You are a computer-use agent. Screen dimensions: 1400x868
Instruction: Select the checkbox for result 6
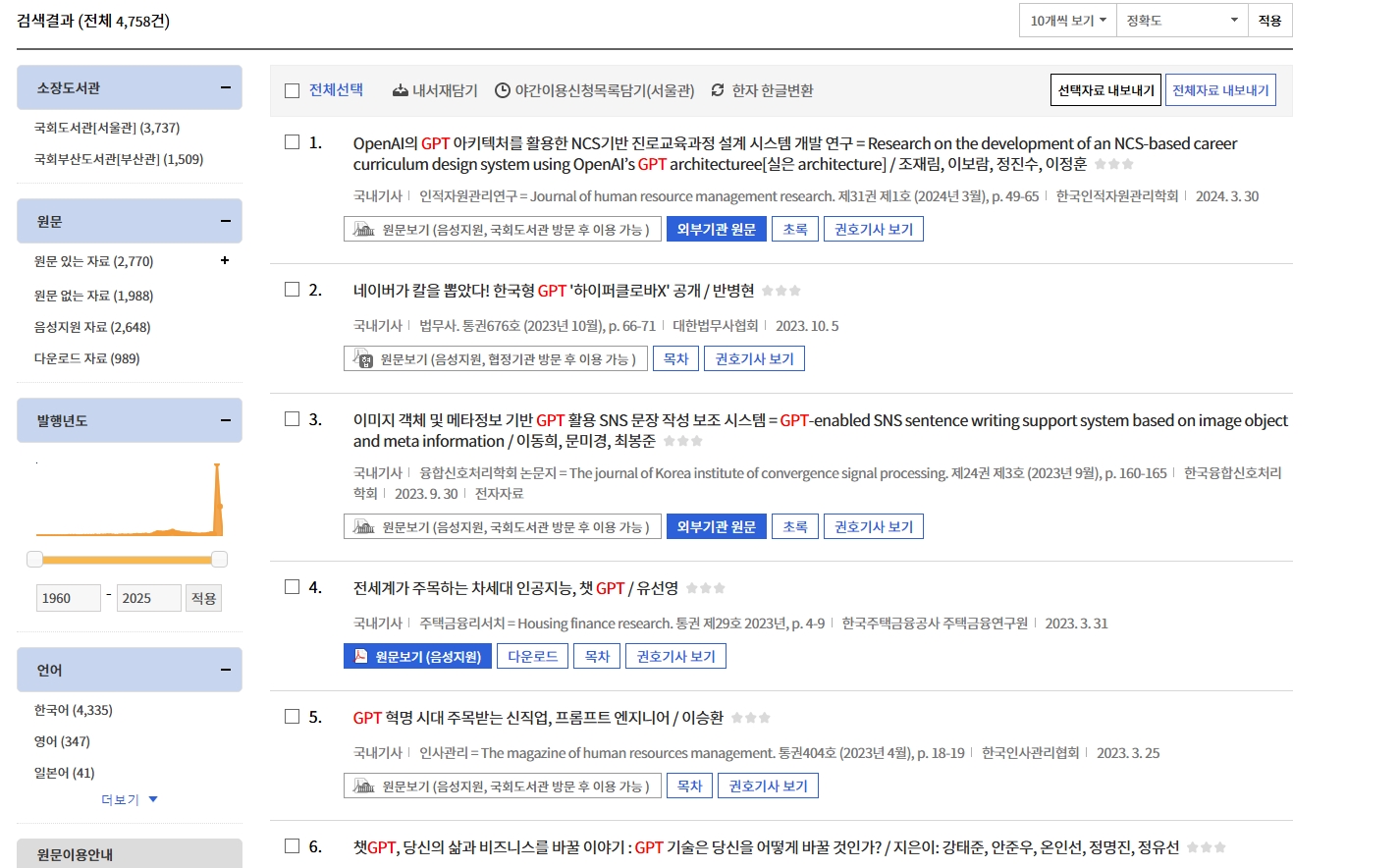292,846
